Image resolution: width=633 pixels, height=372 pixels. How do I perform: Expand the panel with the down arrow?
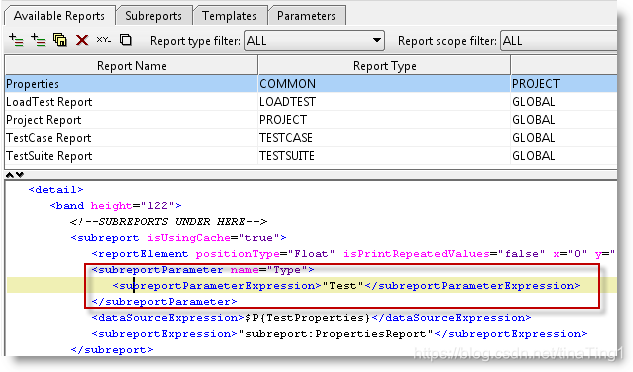click(20, 174)
